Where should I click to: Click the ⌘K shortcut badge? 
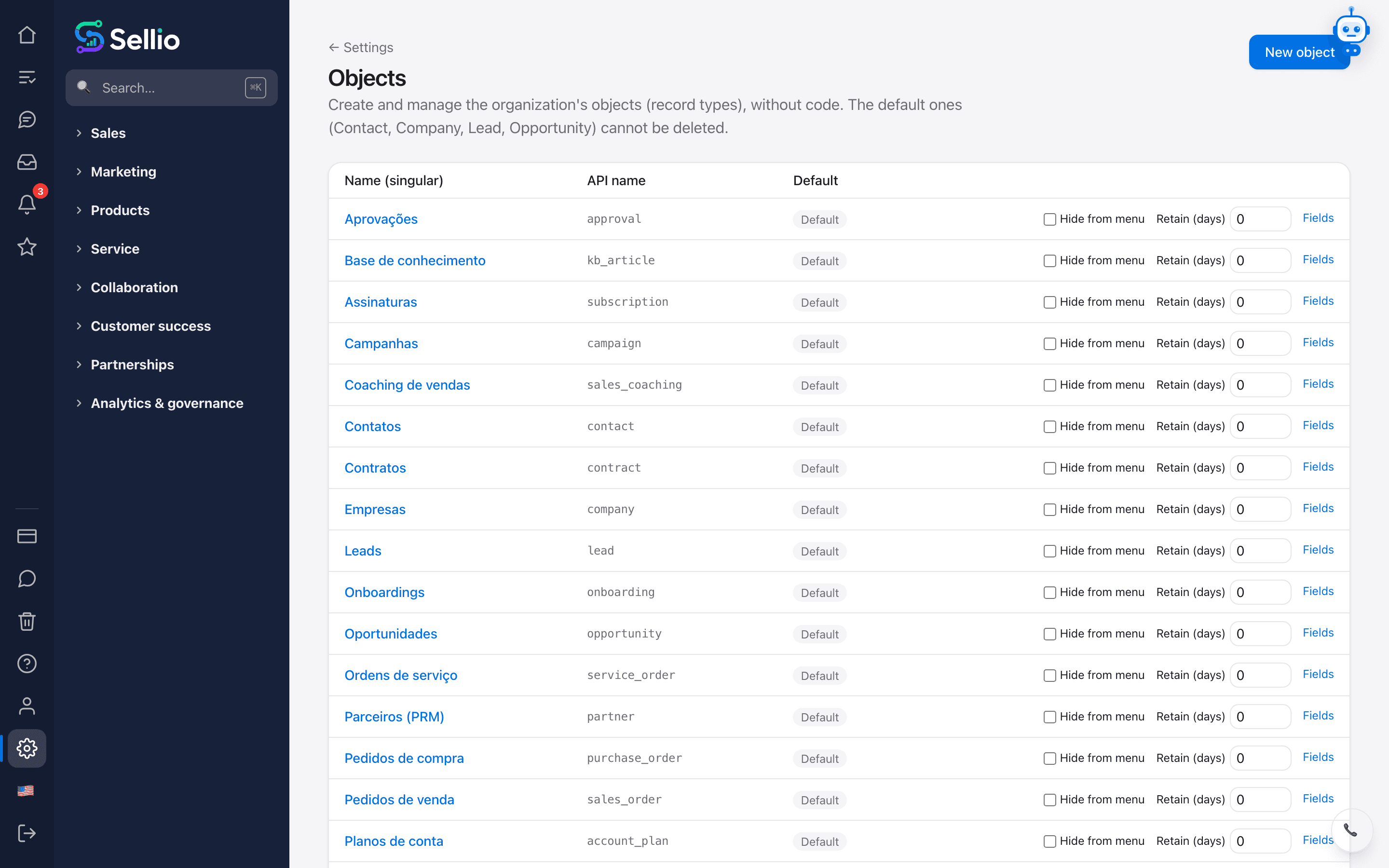coord(256,87)
